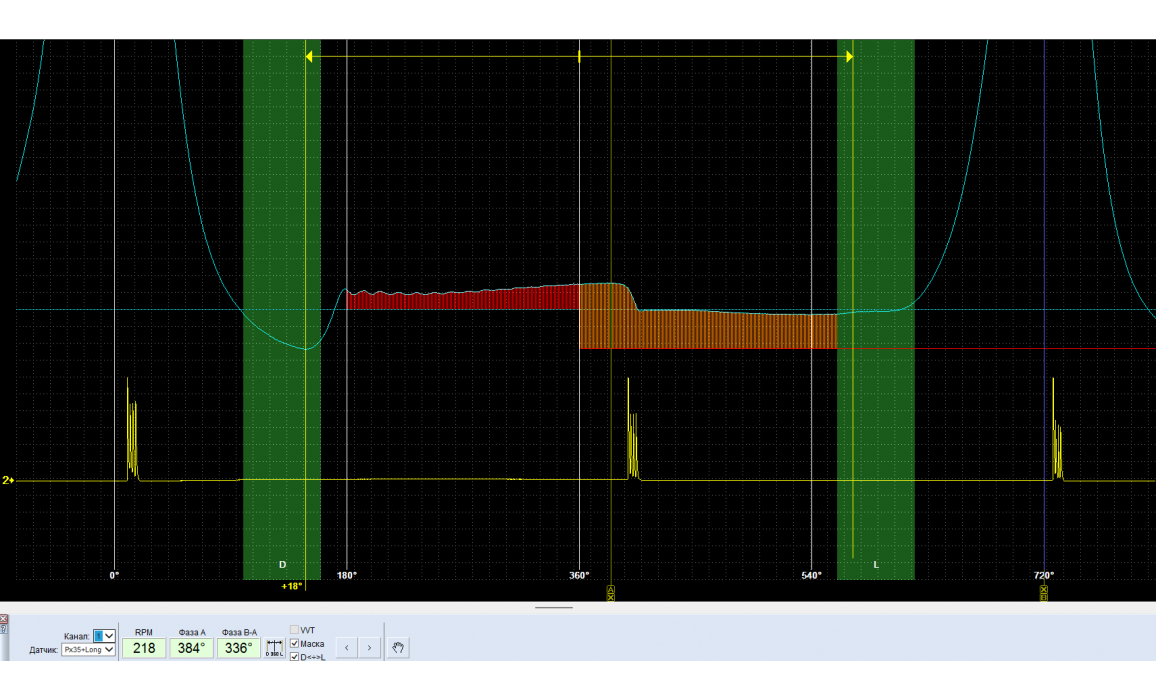Enable the VVT checkbox
This screenshot has width=1156, height=700.
coord(295,630)
